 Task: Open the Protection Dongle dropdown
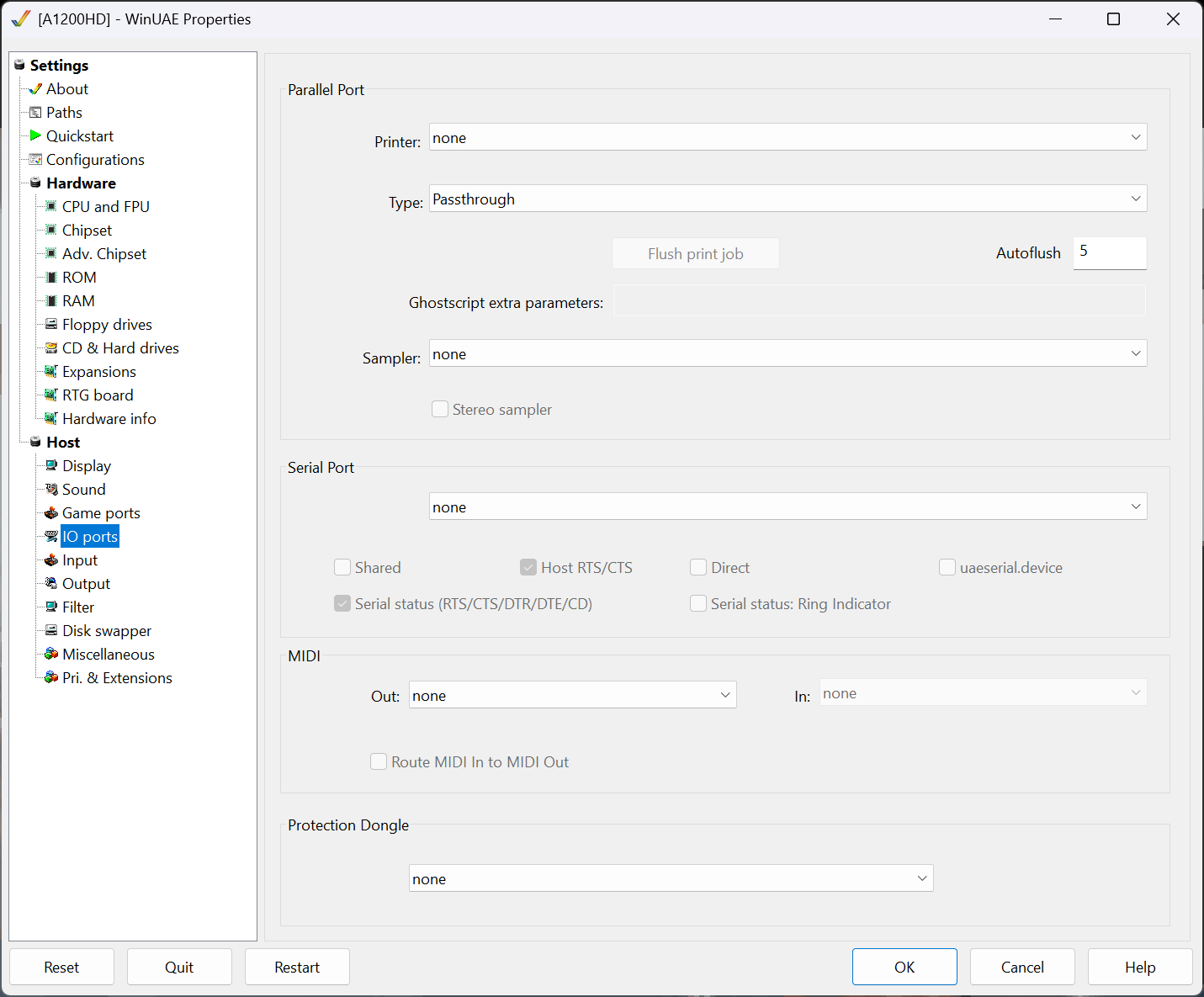(671, 878)
